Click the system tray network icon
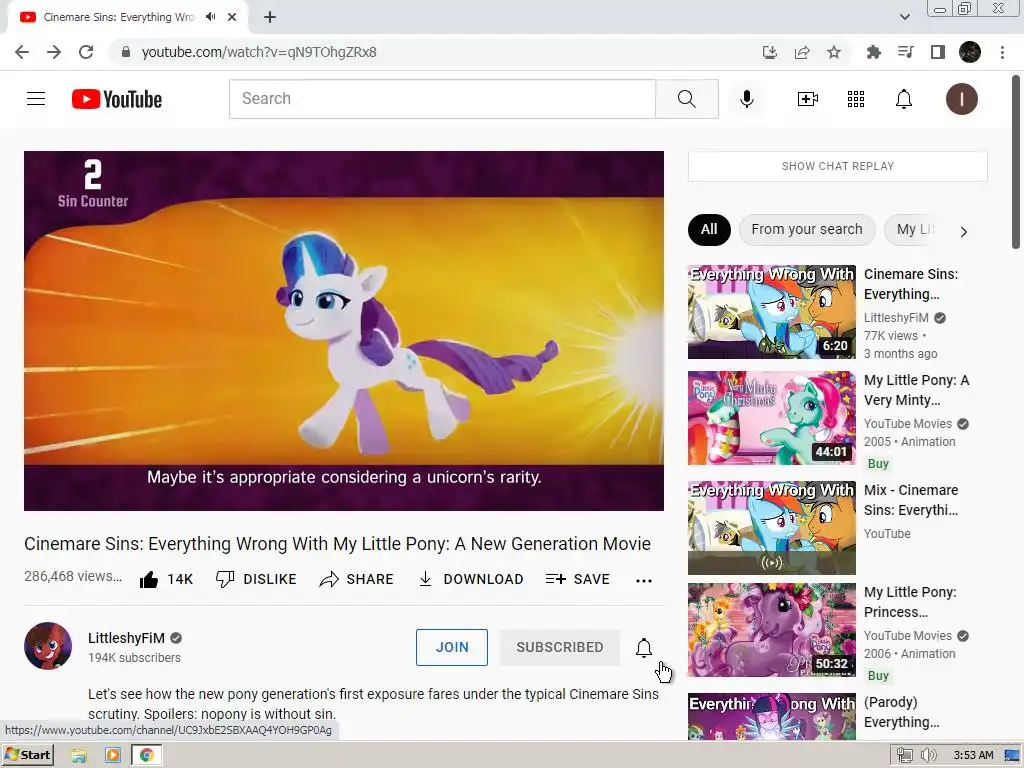 904,756
